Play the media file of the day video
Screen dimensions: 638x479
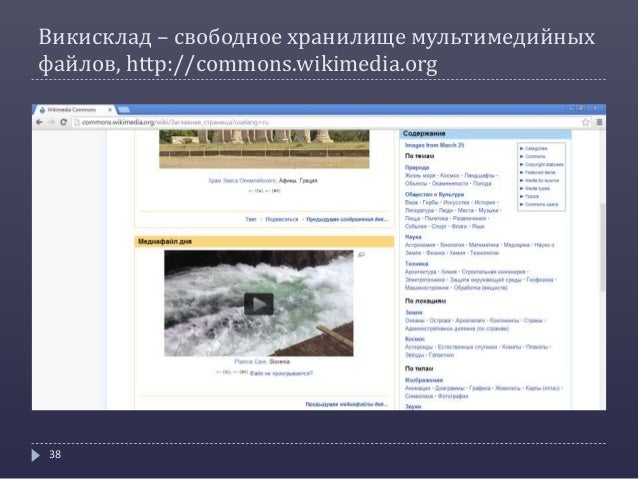pos(259,304)
